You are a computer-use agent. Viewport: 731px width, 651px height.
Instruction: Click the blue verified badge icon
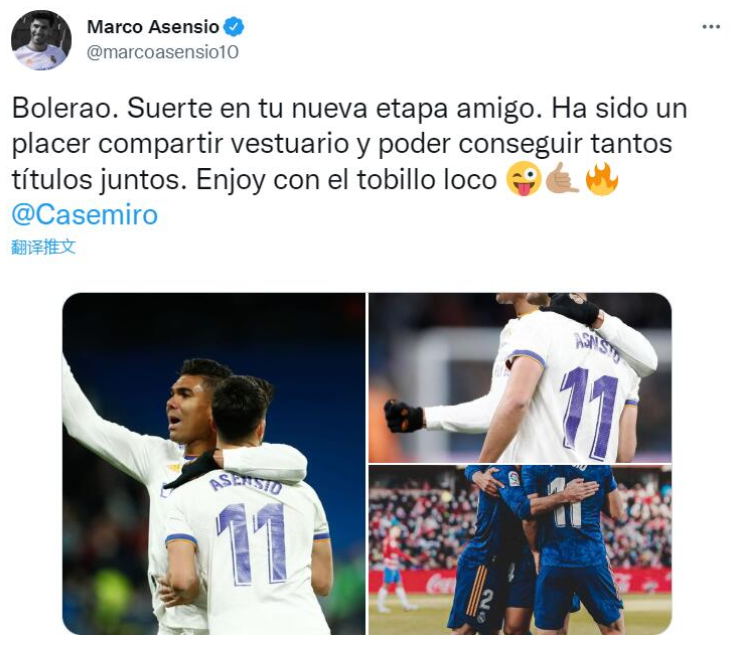[234, 27]
